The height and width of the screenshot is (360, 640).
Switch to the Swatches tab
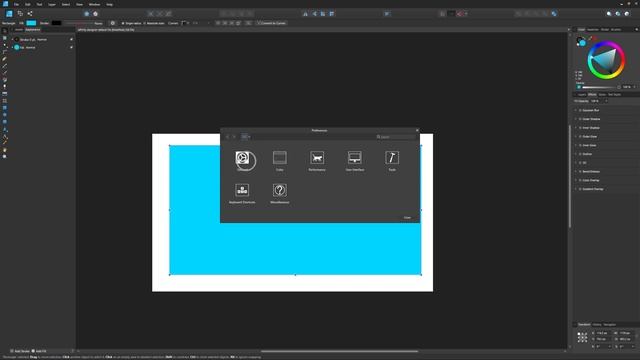pyautogui.click(x=593, y=29)
